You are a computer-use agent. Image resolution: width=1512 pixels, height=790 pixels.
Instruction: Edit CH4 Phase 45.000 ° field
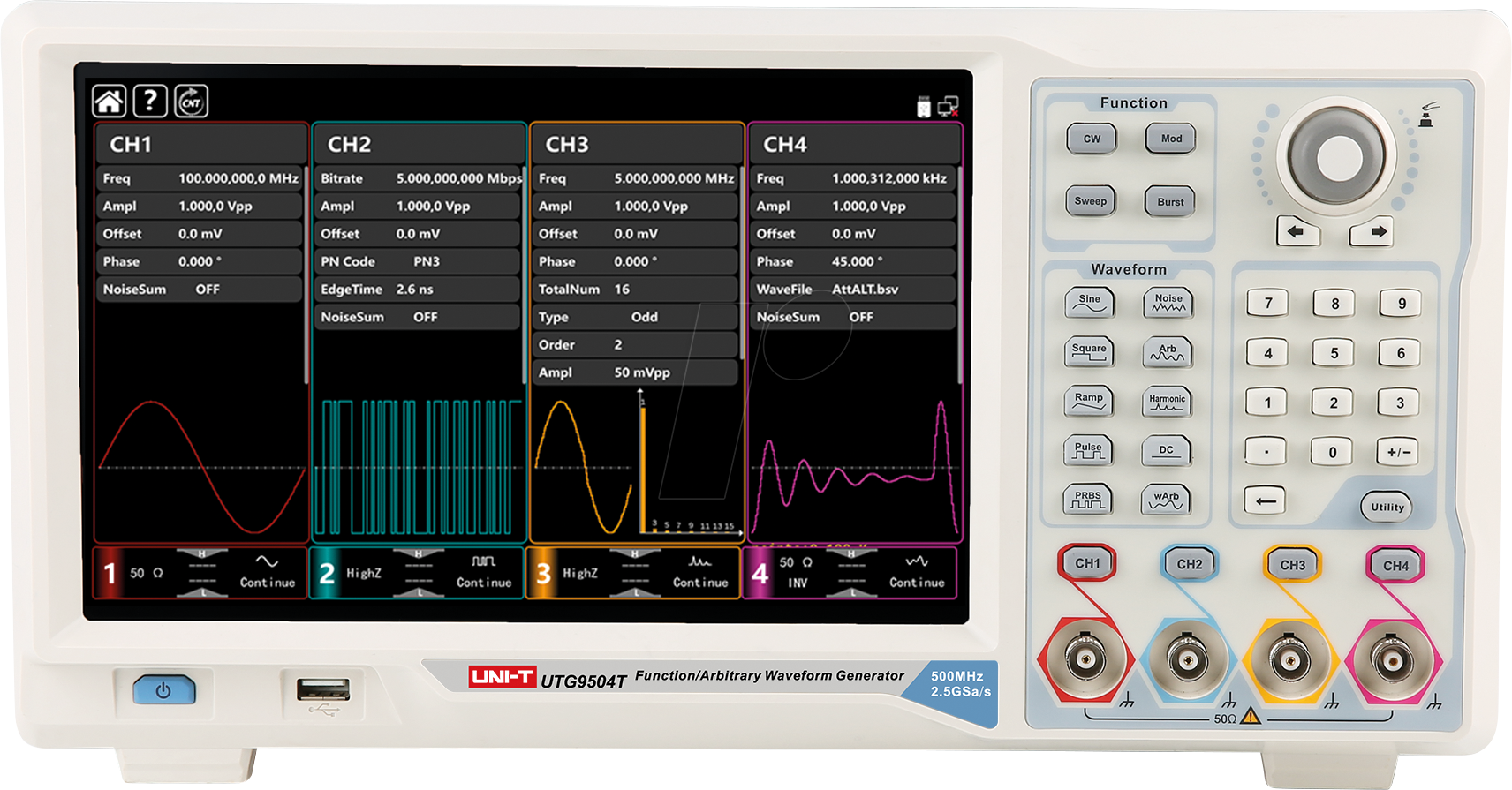pos(852,261)
